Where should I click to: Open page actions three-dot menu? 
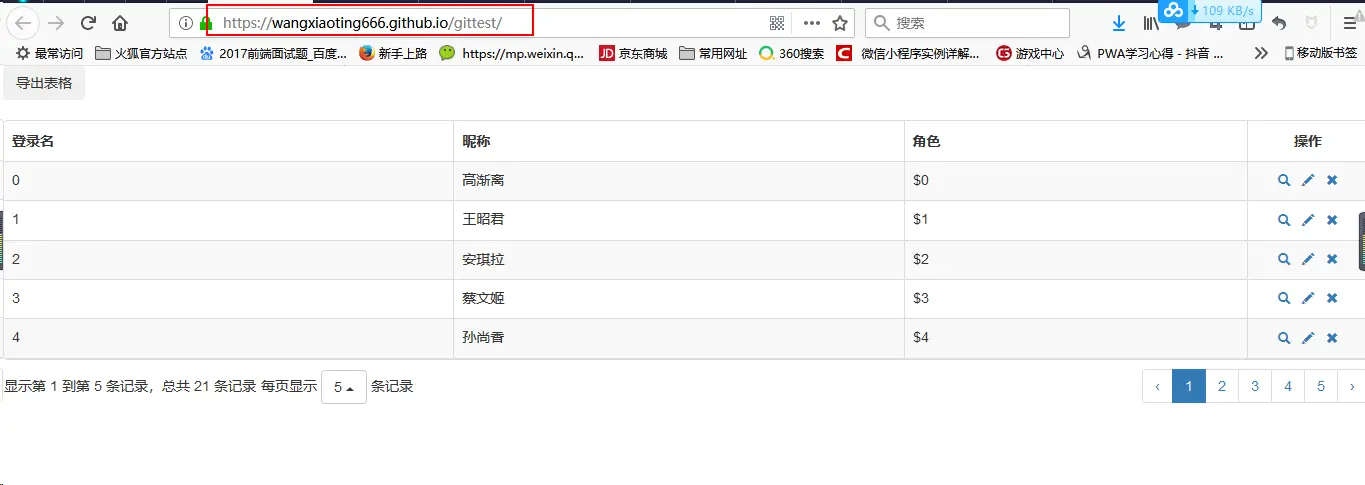tap(812, 23)
